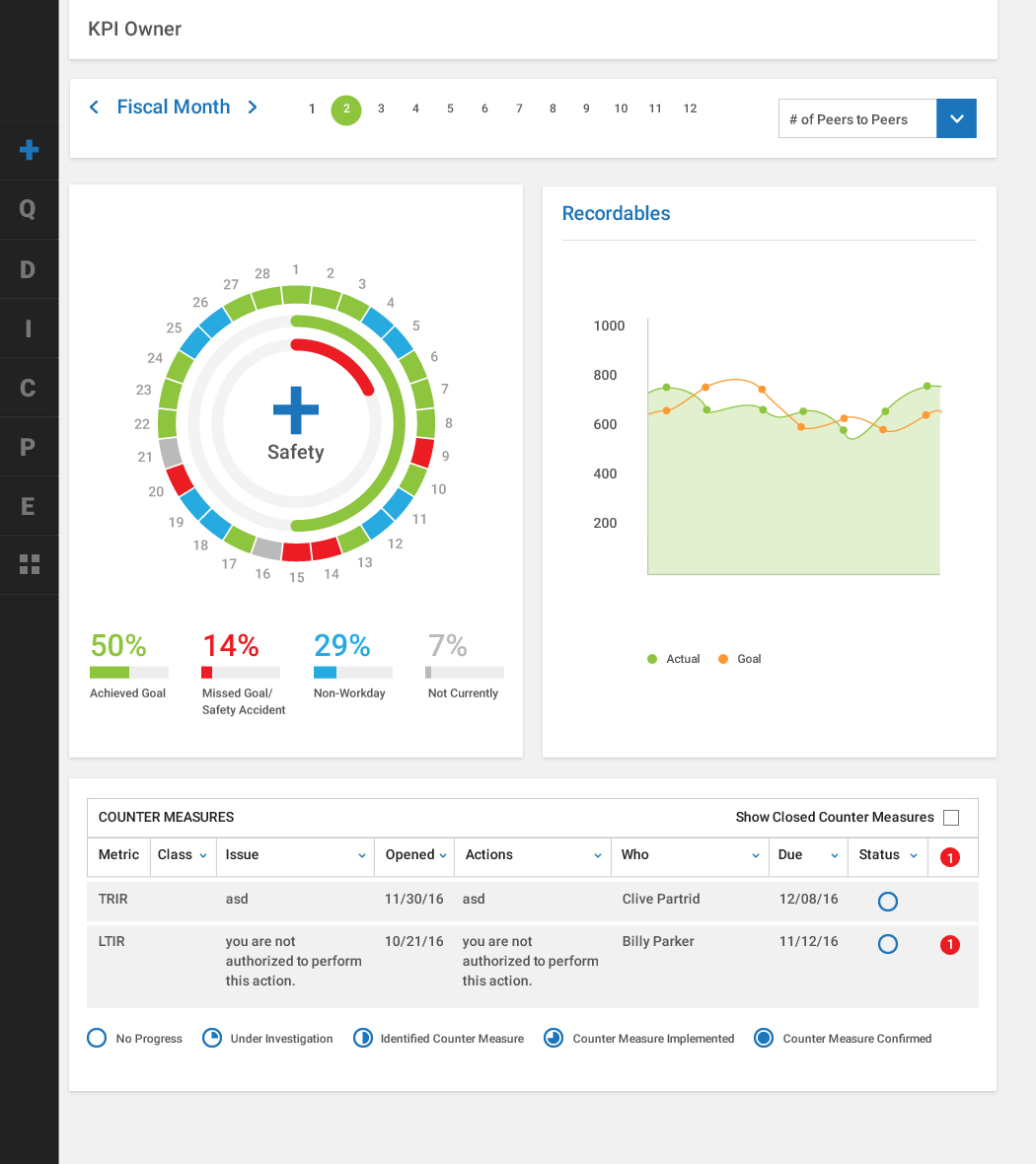Toggle status circle for the LTIR row
The image size is (1036, 1164).
(888, 944)
